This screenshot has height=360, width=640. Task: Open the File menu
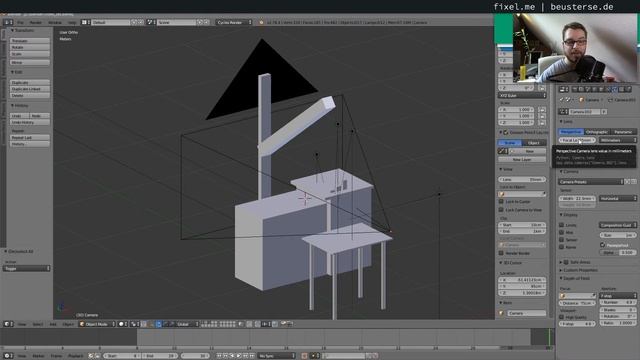(x=20, y=22)
